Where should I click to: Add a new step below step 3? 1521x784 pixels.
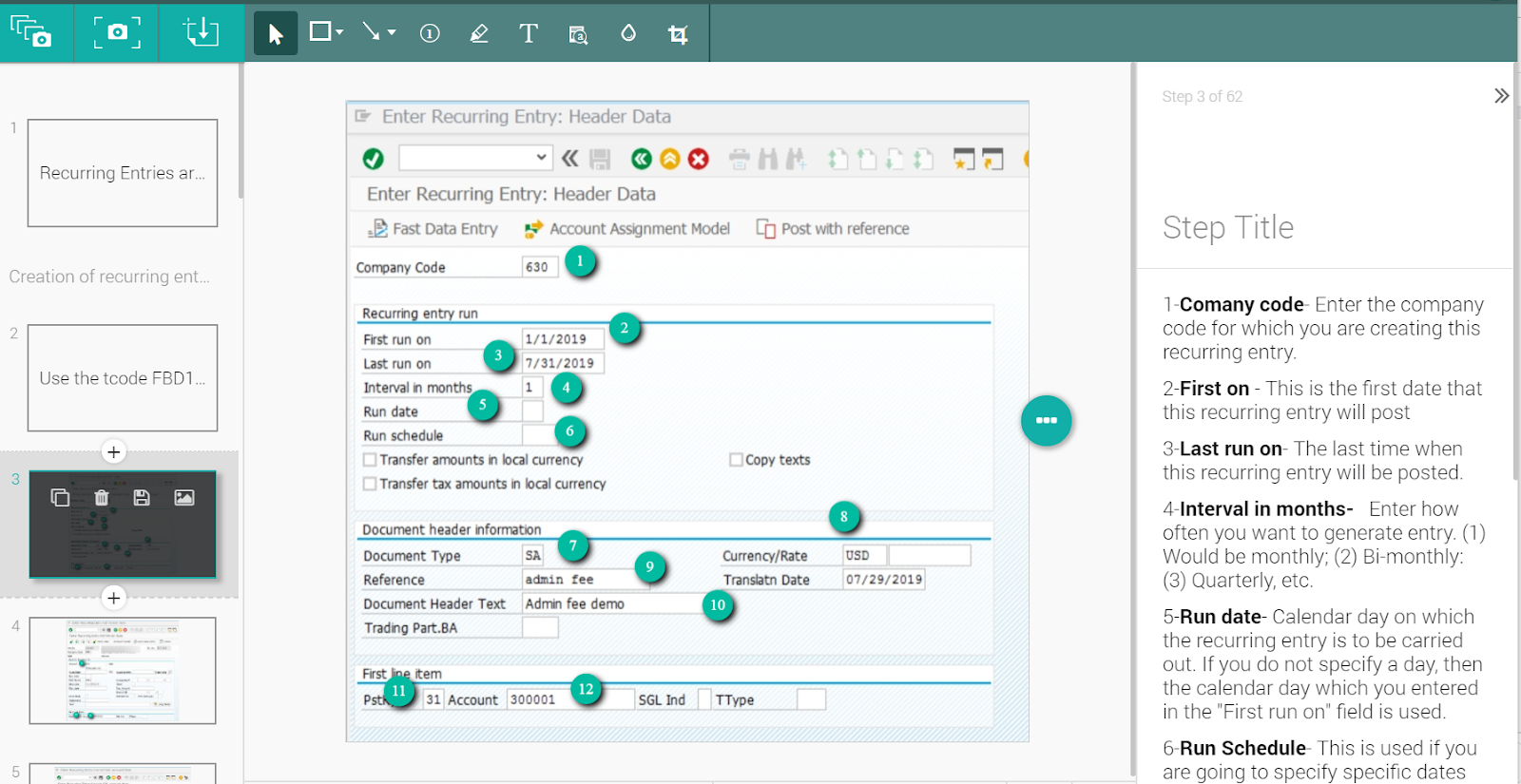(x=114, y=598)
